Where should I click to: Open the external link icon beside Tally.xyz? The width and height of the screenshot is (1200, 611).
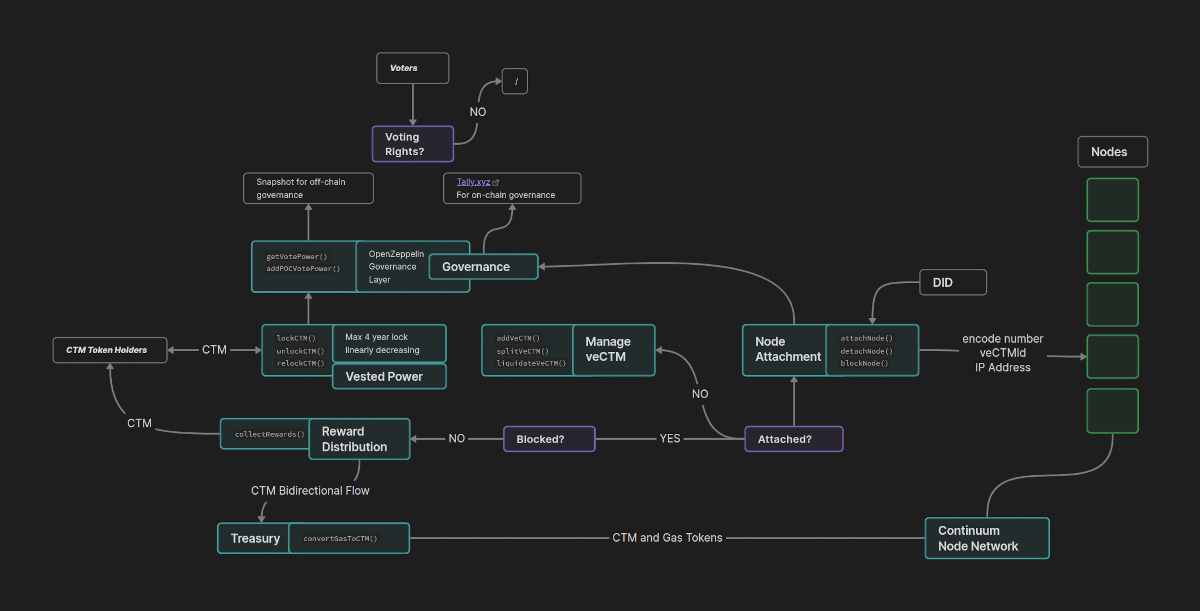(x=496, y=182)
